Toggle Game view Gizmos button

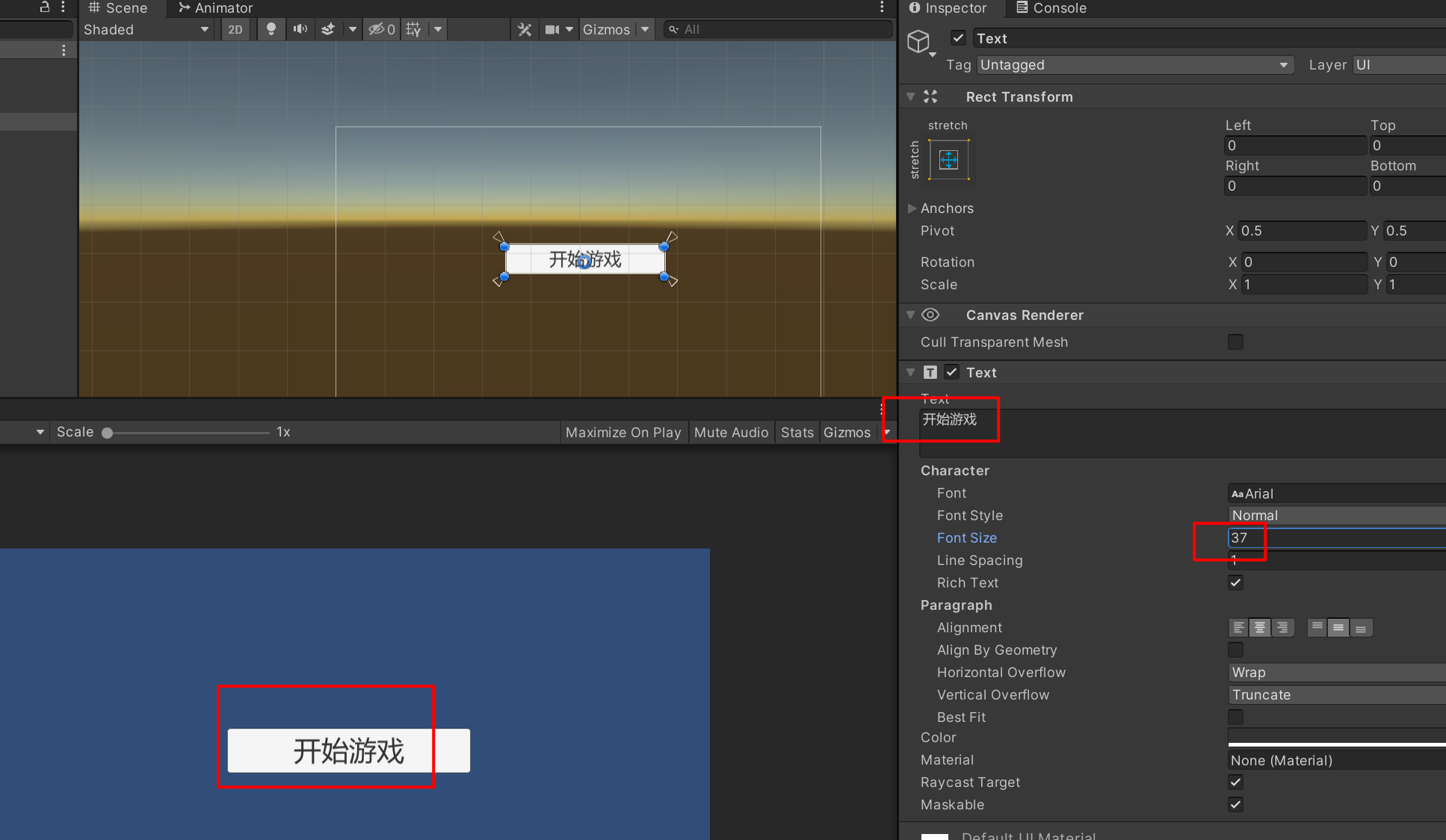coord(847,433)
